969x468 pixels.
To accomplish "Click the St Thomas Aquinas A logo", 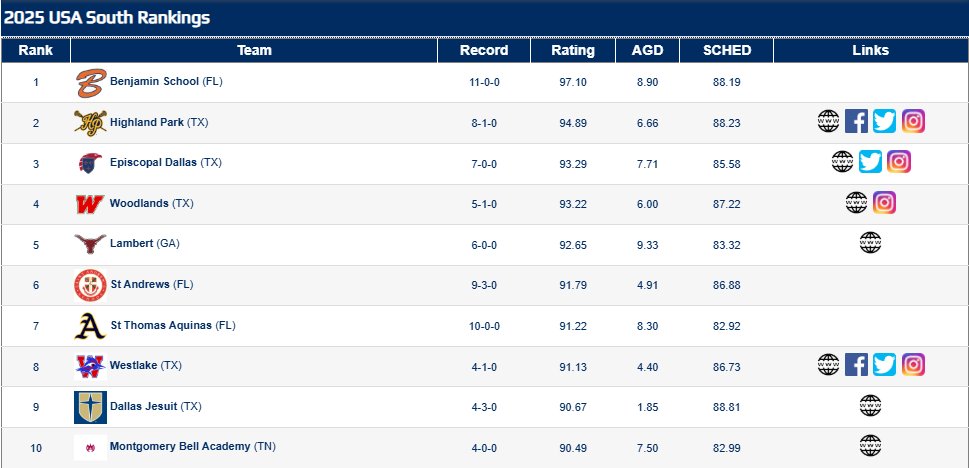I will click(90, 326).
